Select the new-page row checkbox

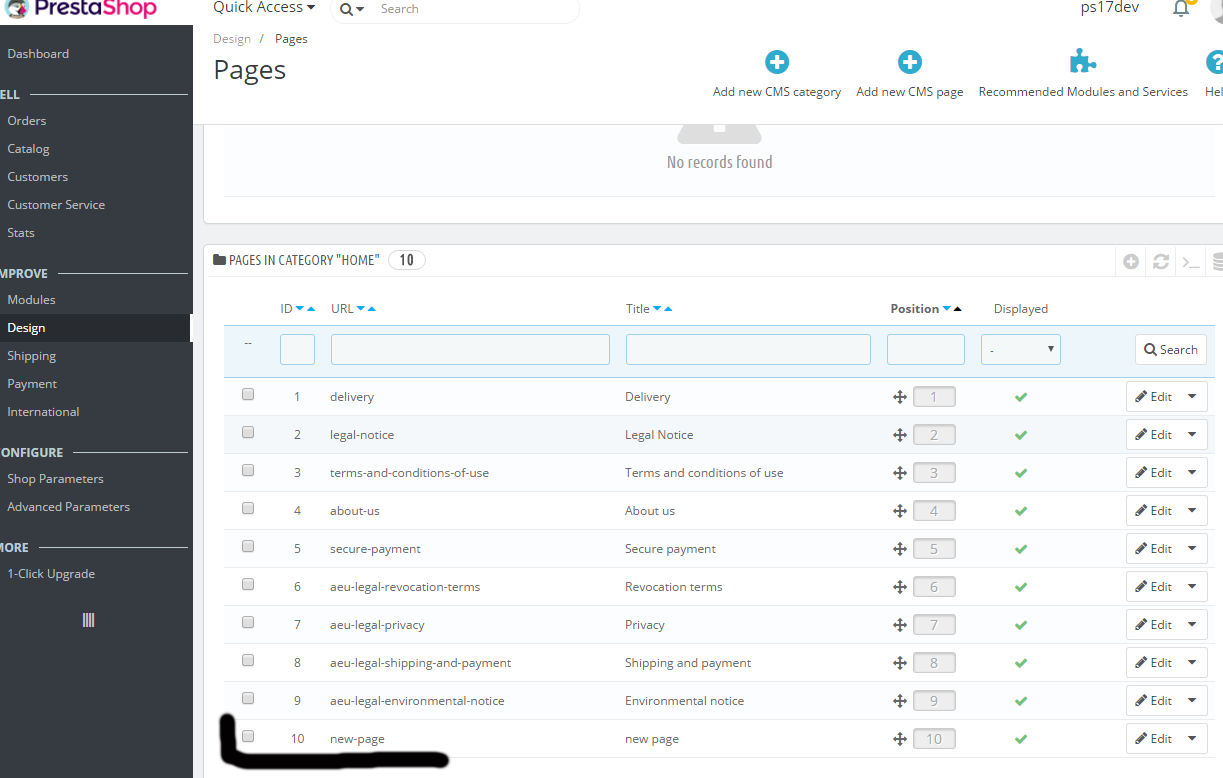248,736
